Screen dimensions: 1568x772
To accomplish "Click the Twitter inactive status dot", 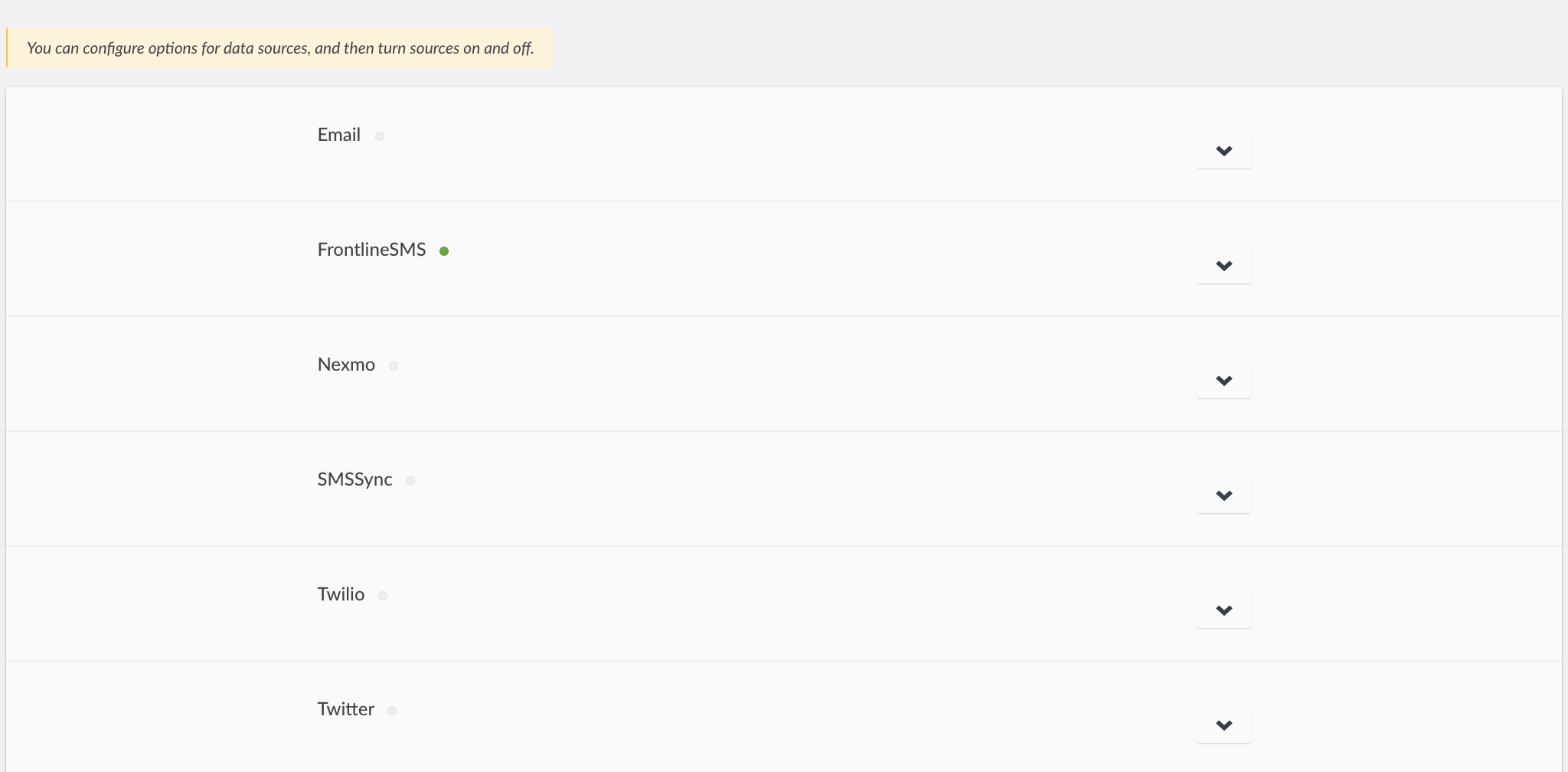I will point(392,711).
